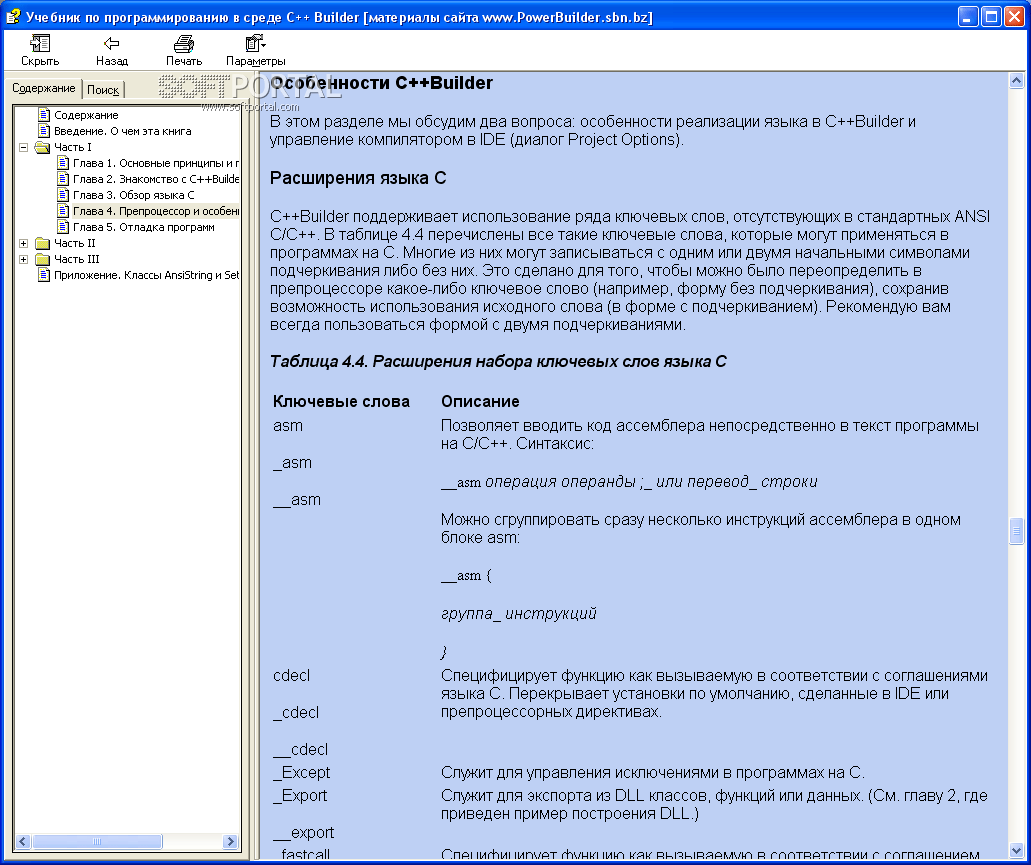Go back with the Назад arrow icon
The image size is (1031, 865).
[112, 44]
